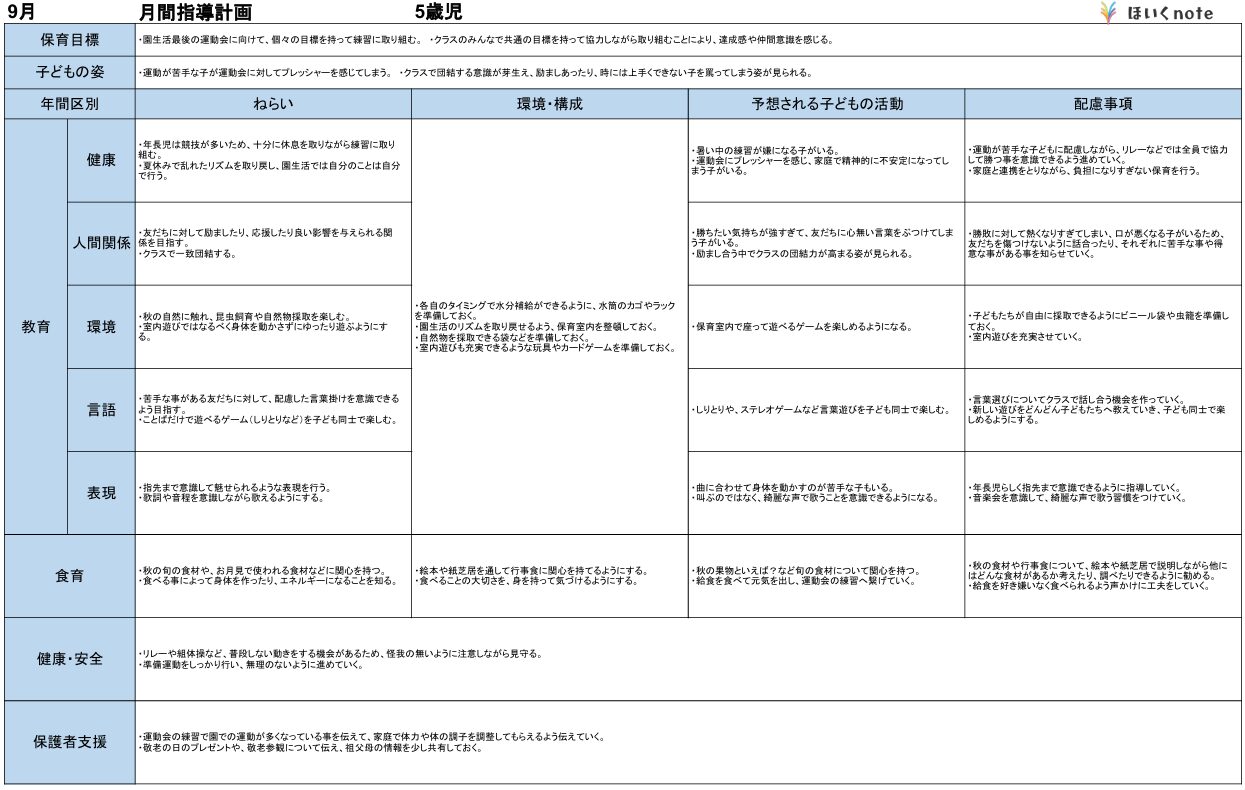Click the 健康 ねらい cell about 年長児は競技が多い

(274, 160)
